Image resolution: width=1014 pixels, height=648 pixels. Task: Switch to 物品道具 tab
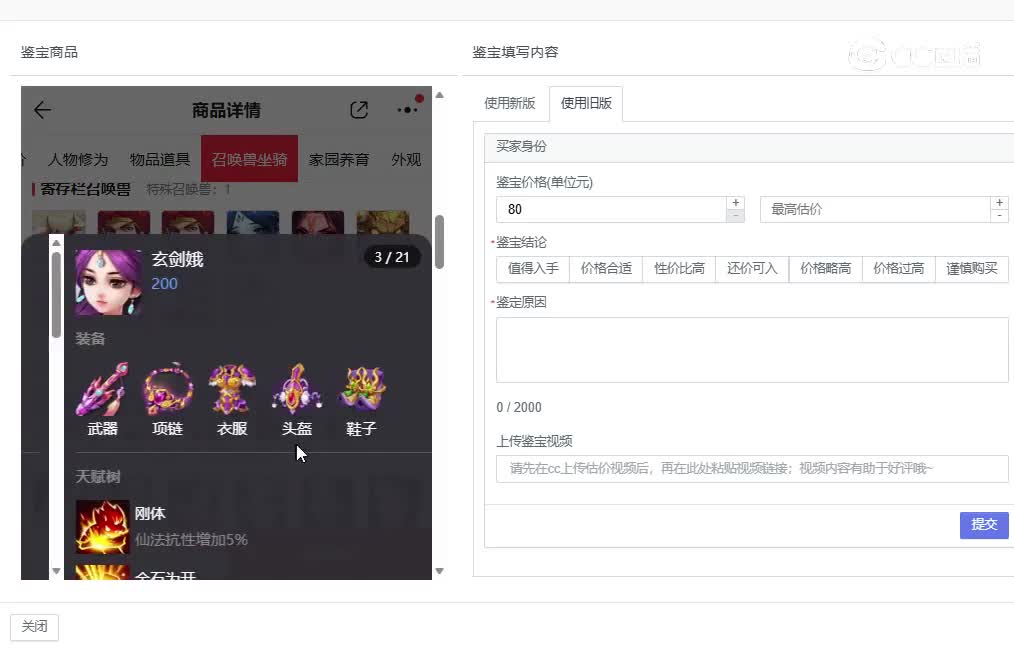coord(160,160)
